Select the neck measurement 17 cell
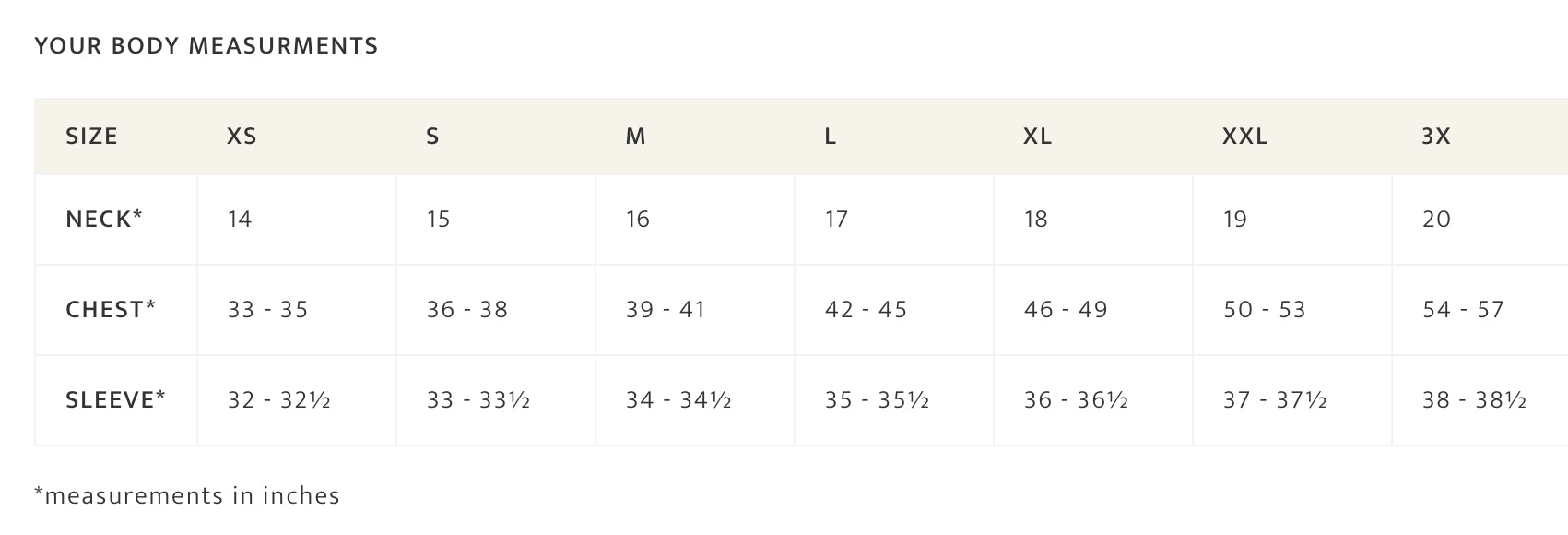 click(x=836, y=219)
